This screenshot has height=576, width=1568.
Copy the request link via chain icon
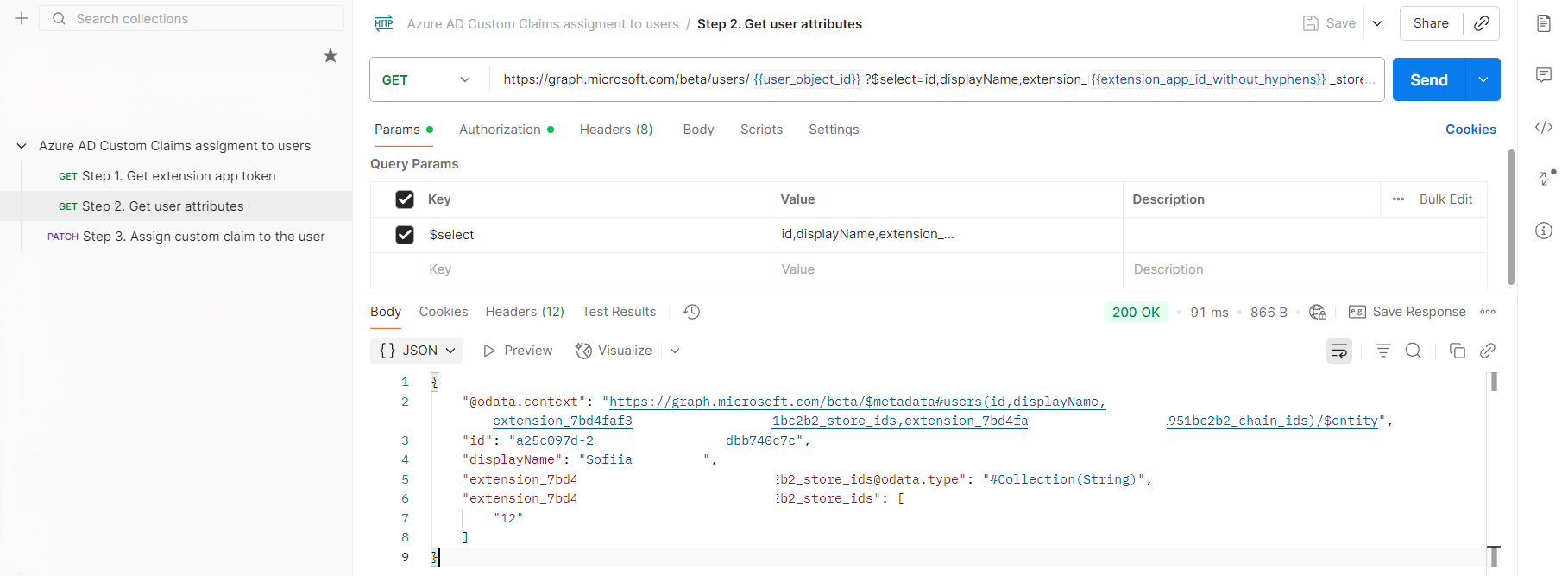(1482, 23)
